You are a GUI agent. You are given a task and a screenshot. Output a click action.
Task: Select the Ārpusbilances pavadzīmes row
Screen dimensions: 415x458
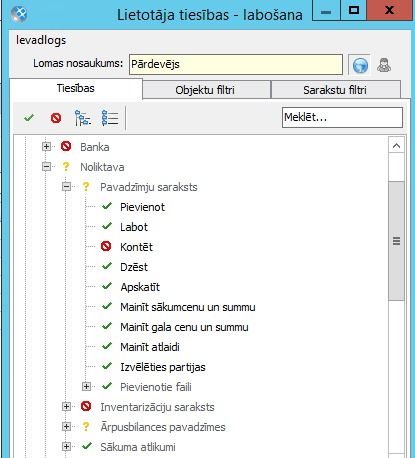[163, 427]
